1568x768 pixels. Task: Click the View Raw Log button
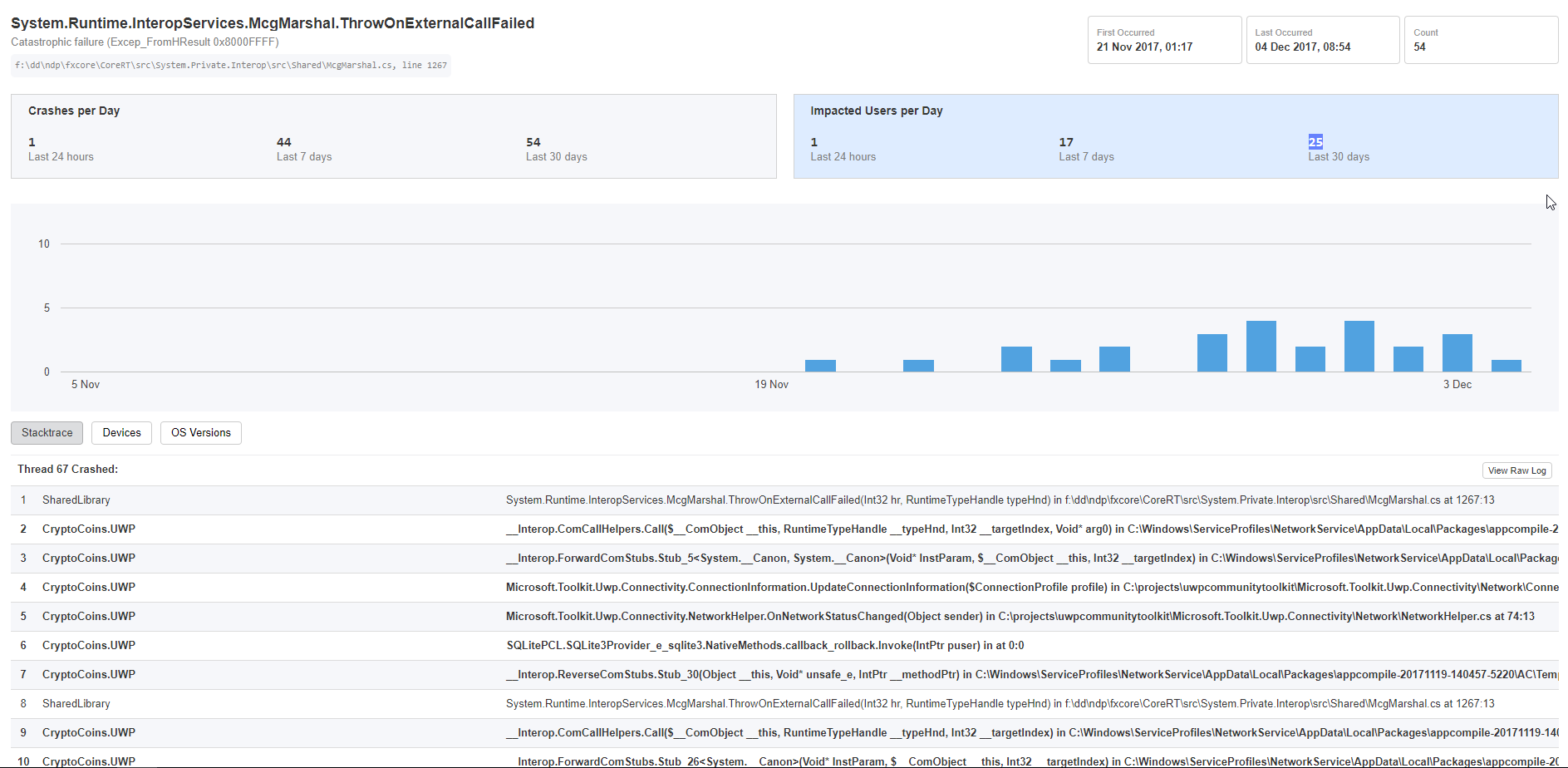pyautogui.click(x=1516, y=470)
